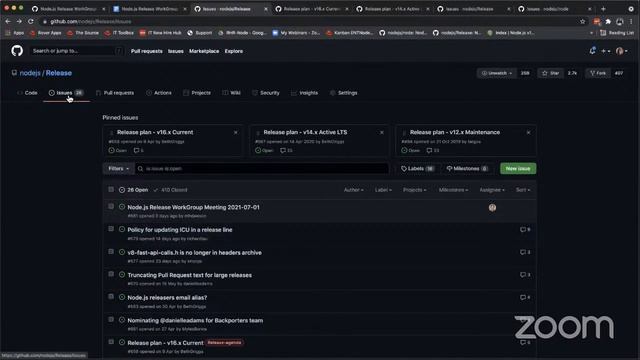Image resolution: width=640 pixels, height=360 pixels.
Task: Switch to the Projects tab
Action: click(197, 93)
